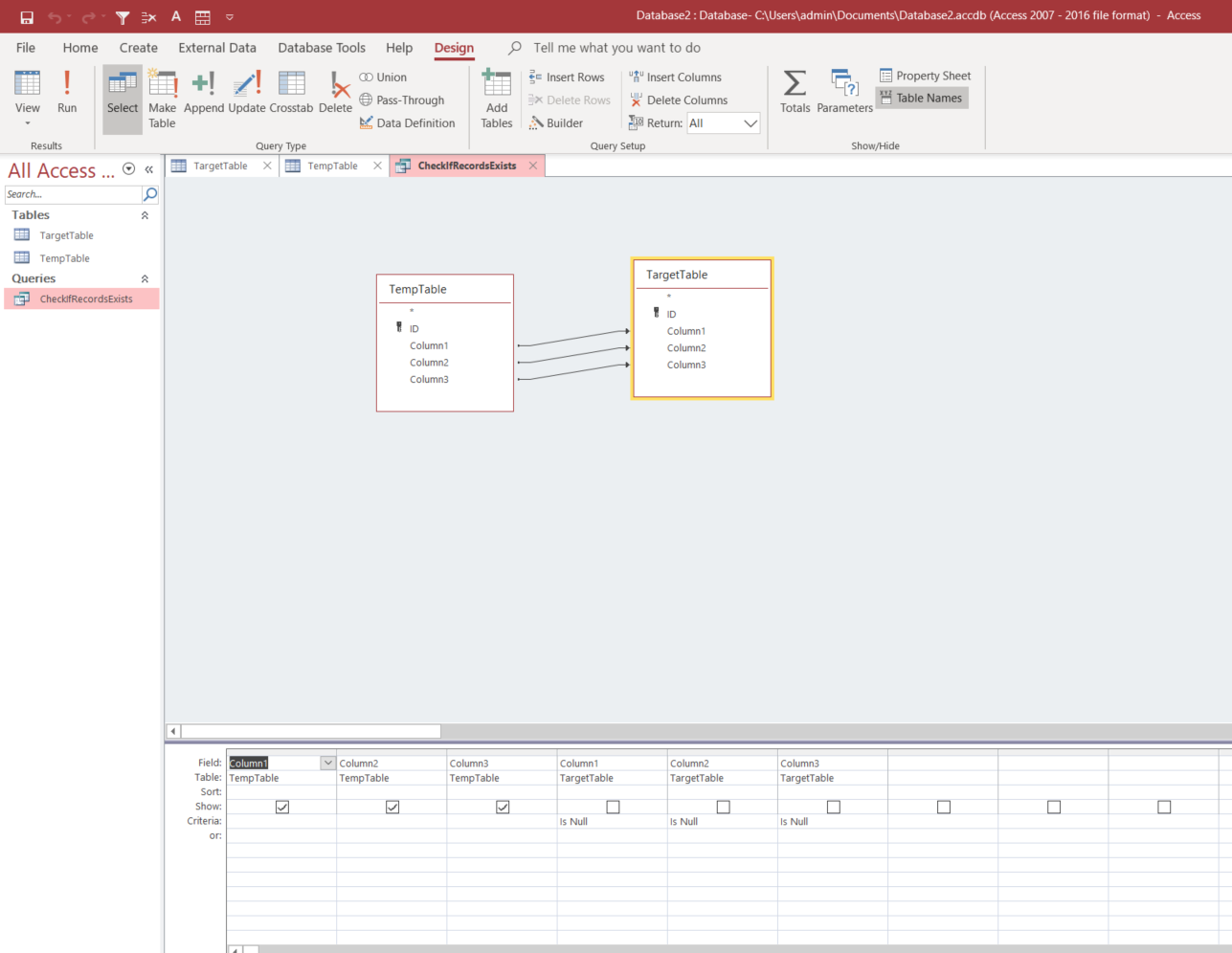The height and width of the screenshot is (953, 1232).
Task: Choose Make Table query type
Action: (163, 100)
